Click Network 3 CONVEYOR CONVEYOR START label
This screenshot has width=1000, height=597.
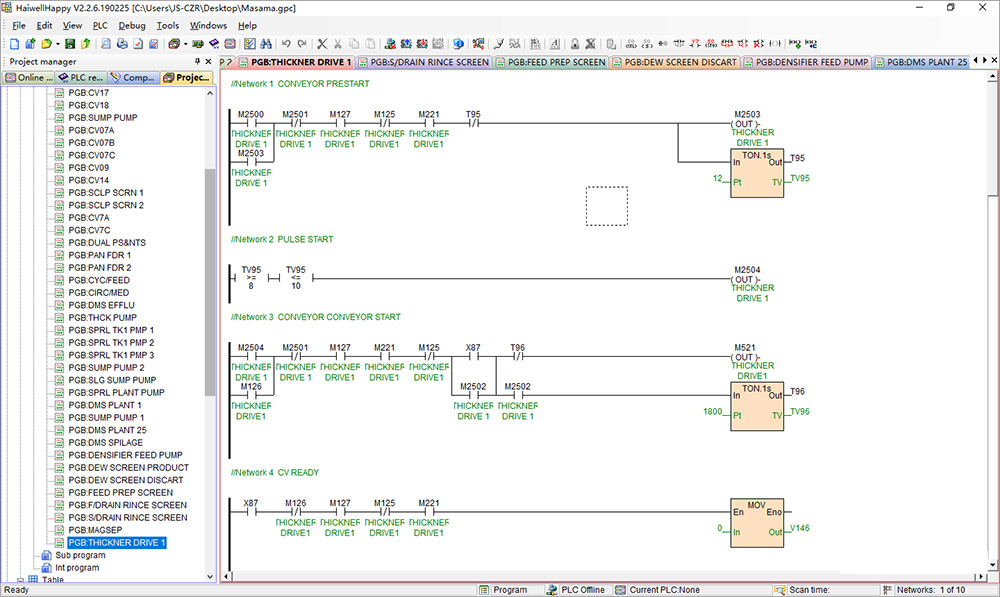tap(316, 317)
